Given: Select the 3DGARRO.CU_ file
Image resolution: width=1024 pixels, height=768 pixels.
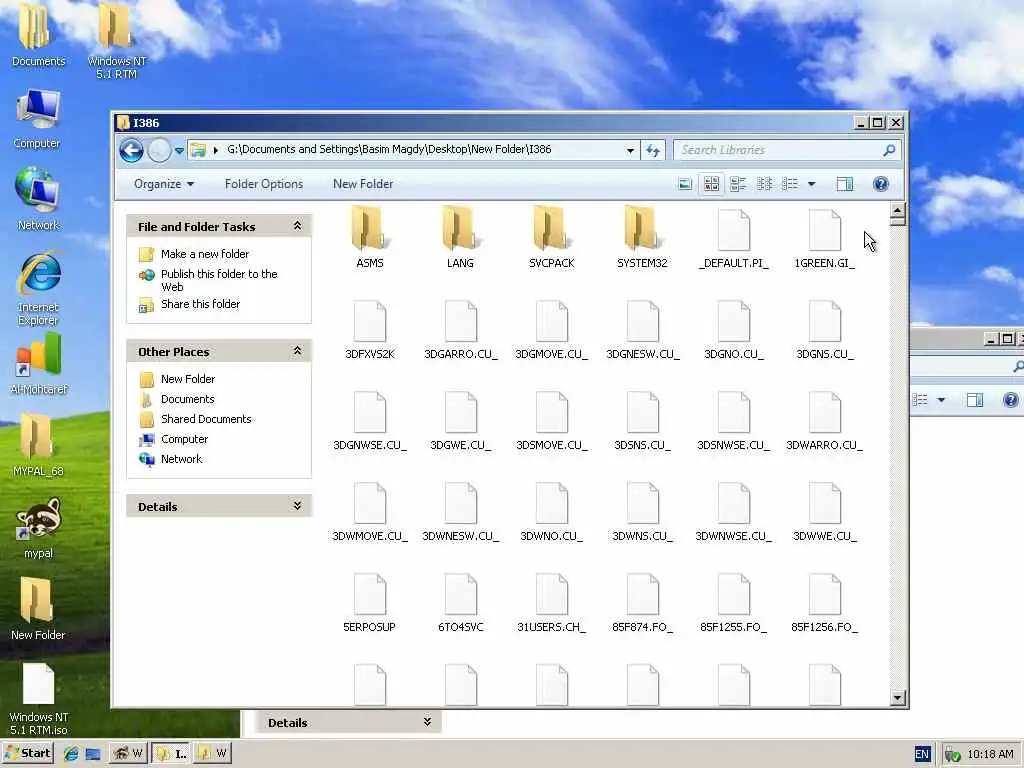Looking at the screenshot, I should pos(460,330).
